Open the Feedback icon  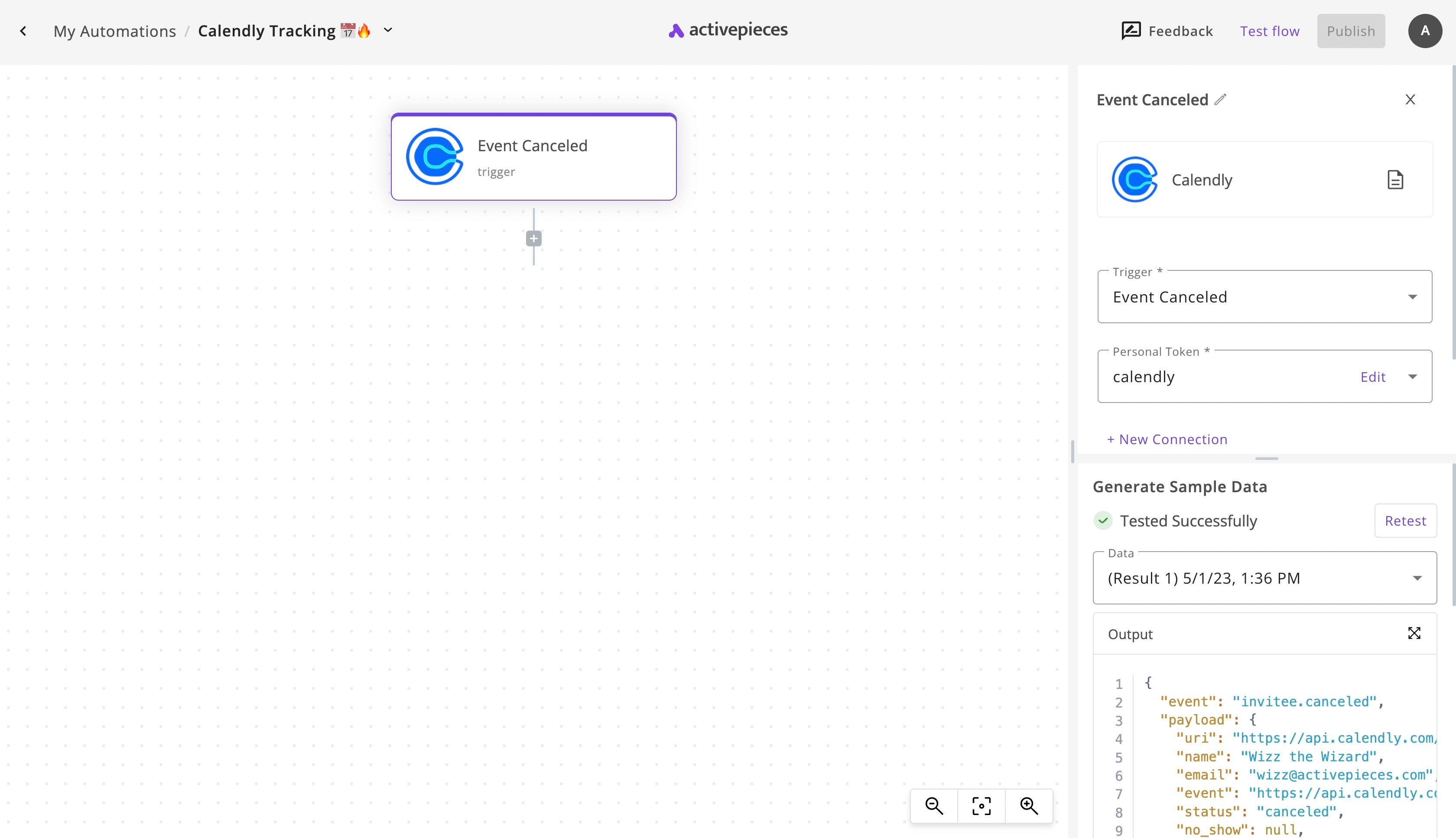coord(1131,31)
